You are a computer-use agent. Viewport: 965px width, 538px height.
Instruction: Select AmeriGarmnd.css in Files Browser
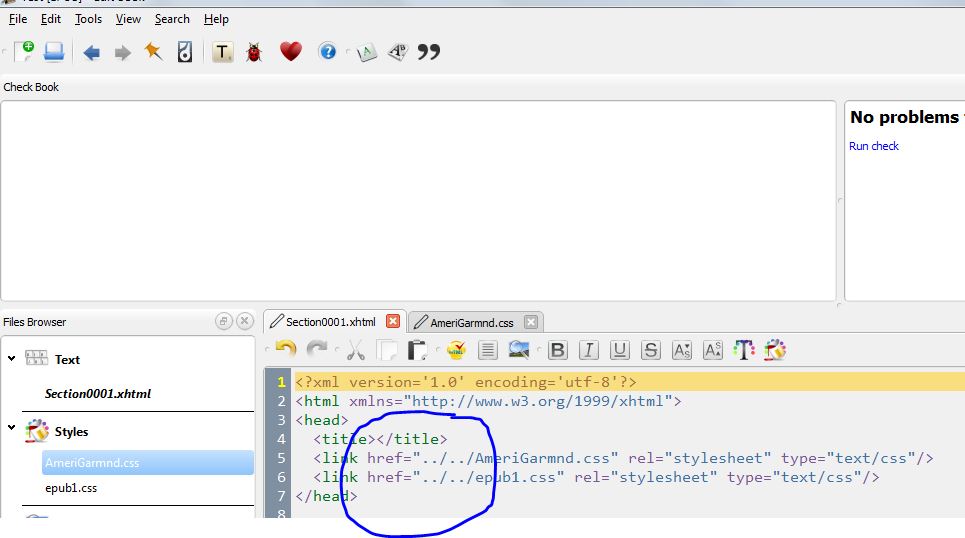(148, 463)
